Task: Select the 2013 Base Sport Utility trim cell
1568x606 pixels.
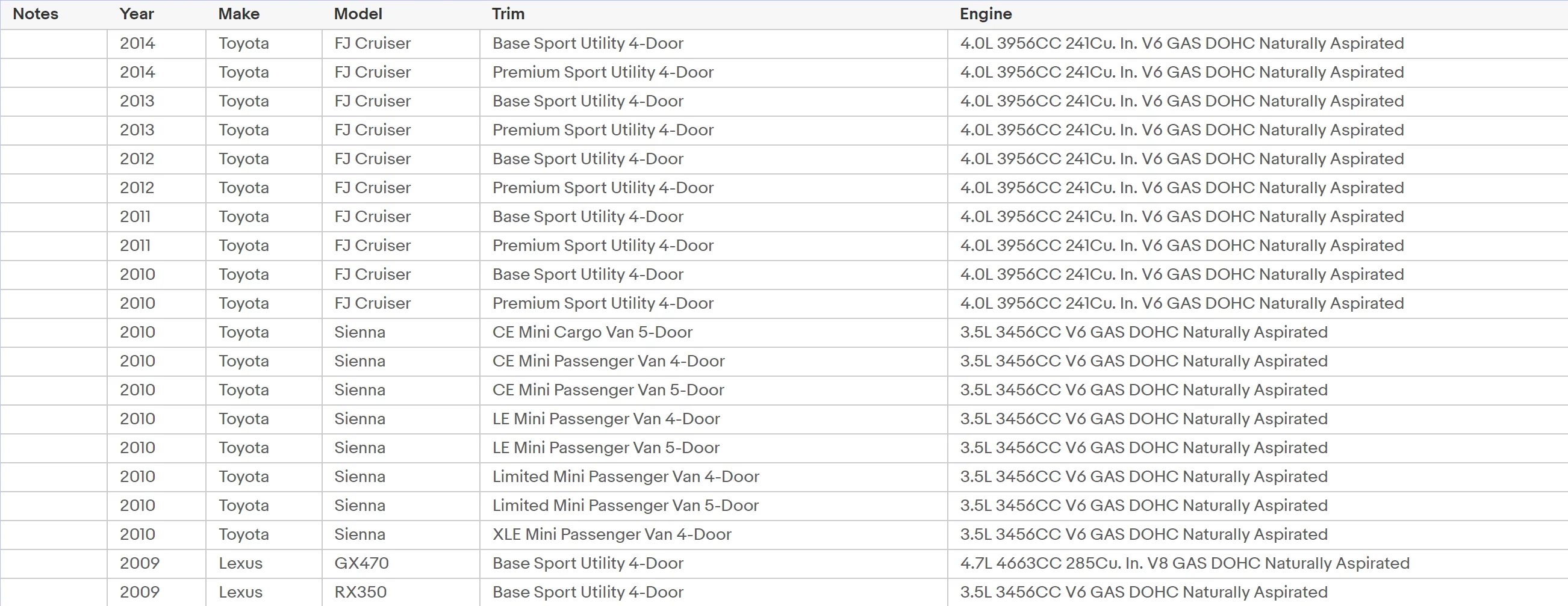Action: tap(714, 102)
